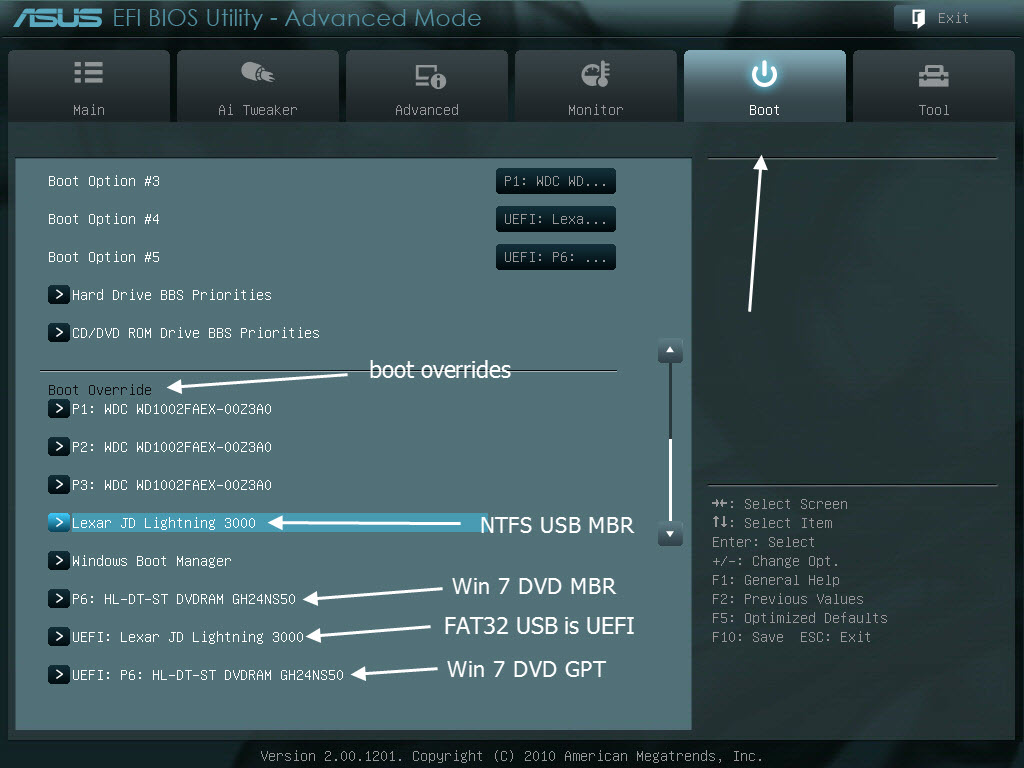
Task: Click the Boot Override section heading
Action: (x=100, y=390)
